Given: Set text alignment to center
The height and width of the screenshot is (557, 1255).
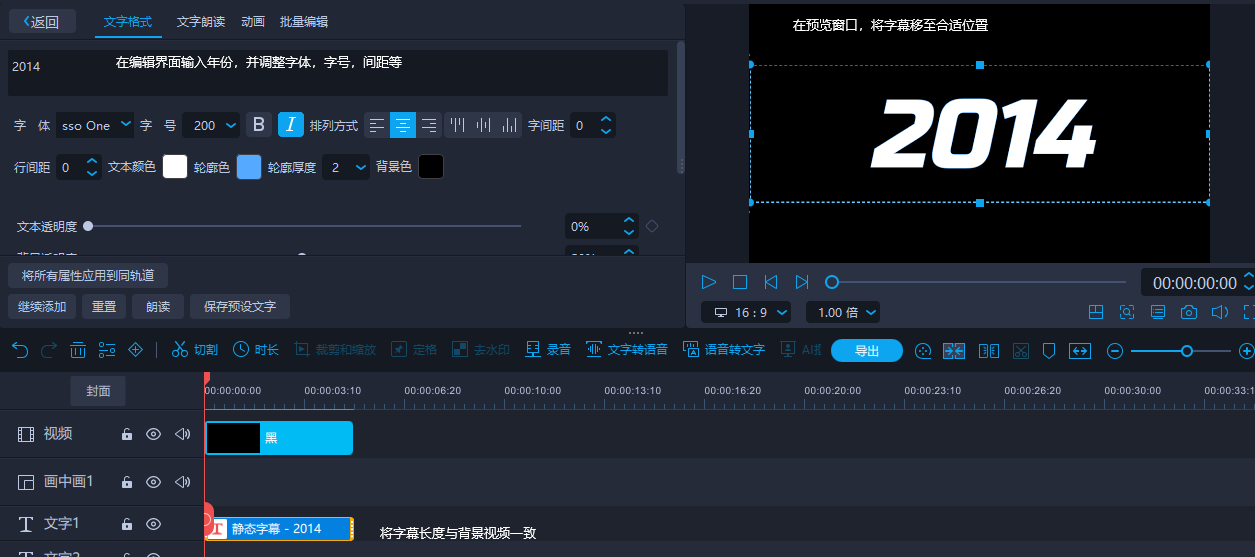Looking at the screenshot, I should (x=403, y=125).
